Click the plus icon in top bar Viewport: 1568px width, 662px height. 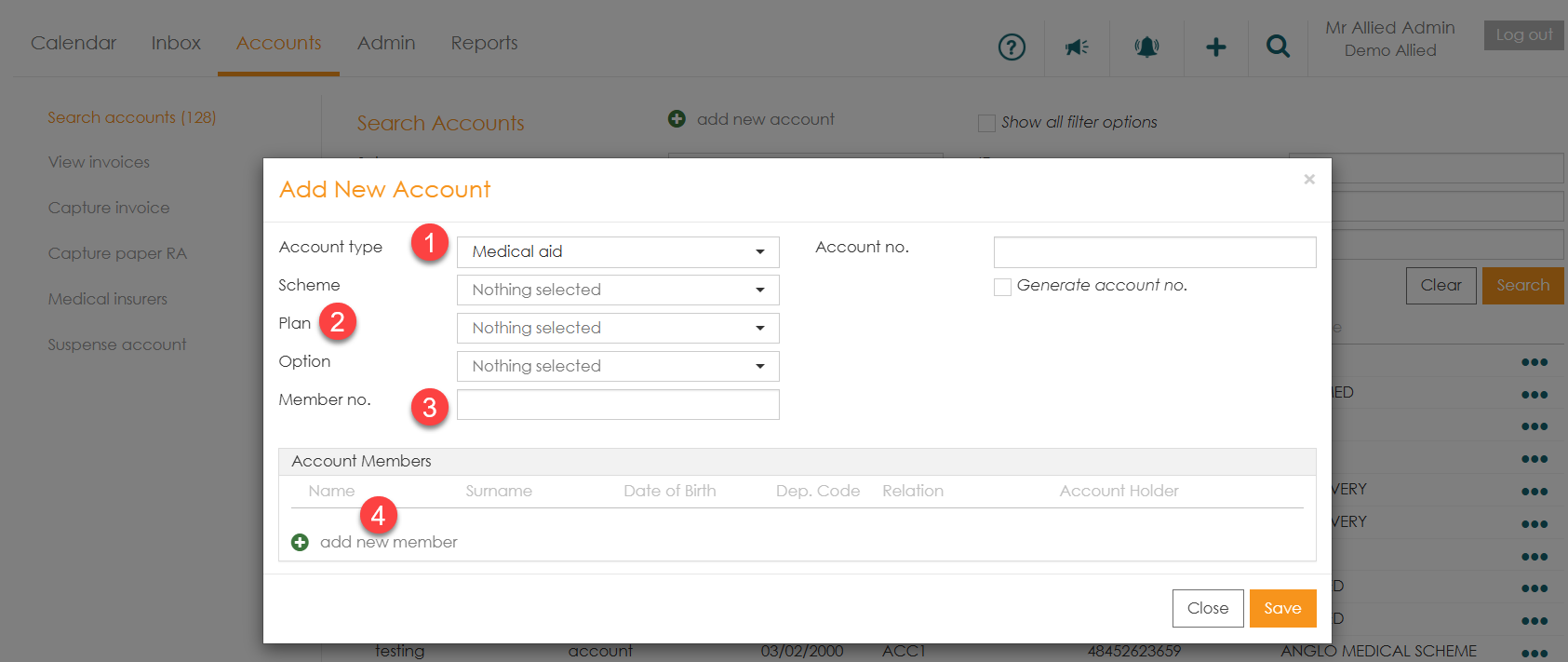pos(1215,47)
